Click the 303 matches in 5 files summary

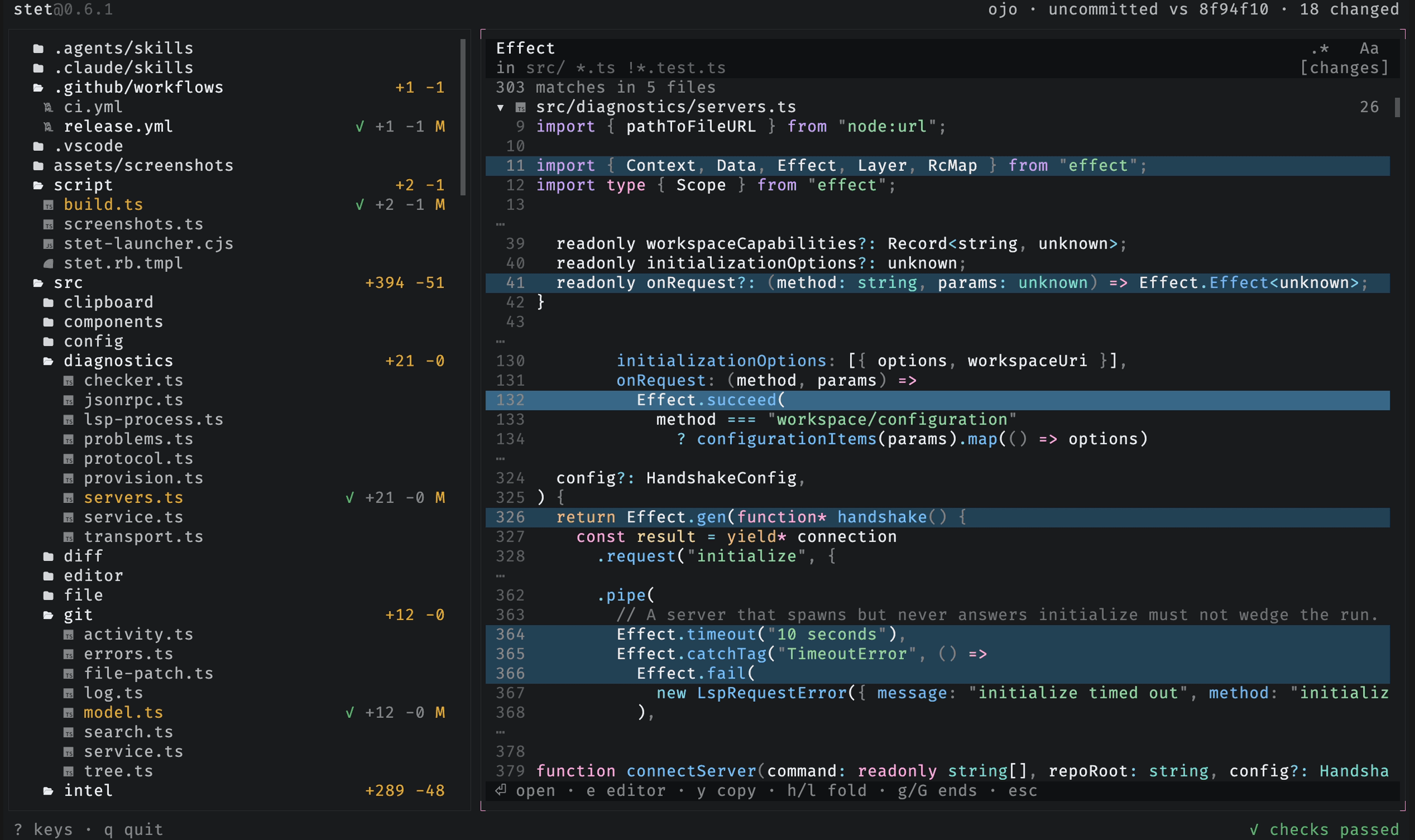606,88
